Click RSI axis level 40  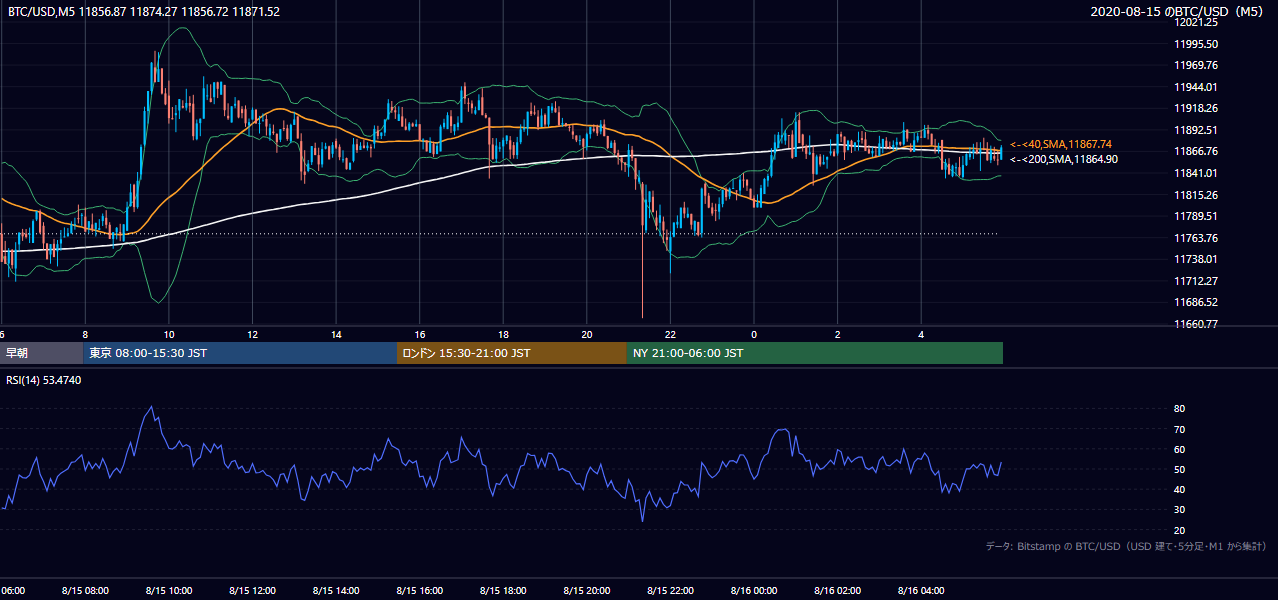tap(1180, 489)
